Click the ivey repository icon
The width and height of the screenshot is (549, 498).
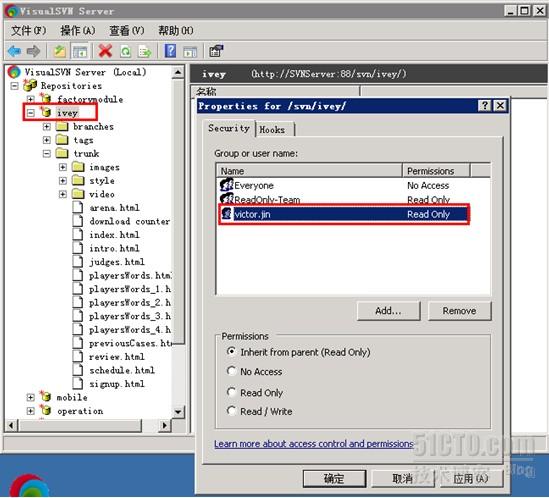[46, 112]
